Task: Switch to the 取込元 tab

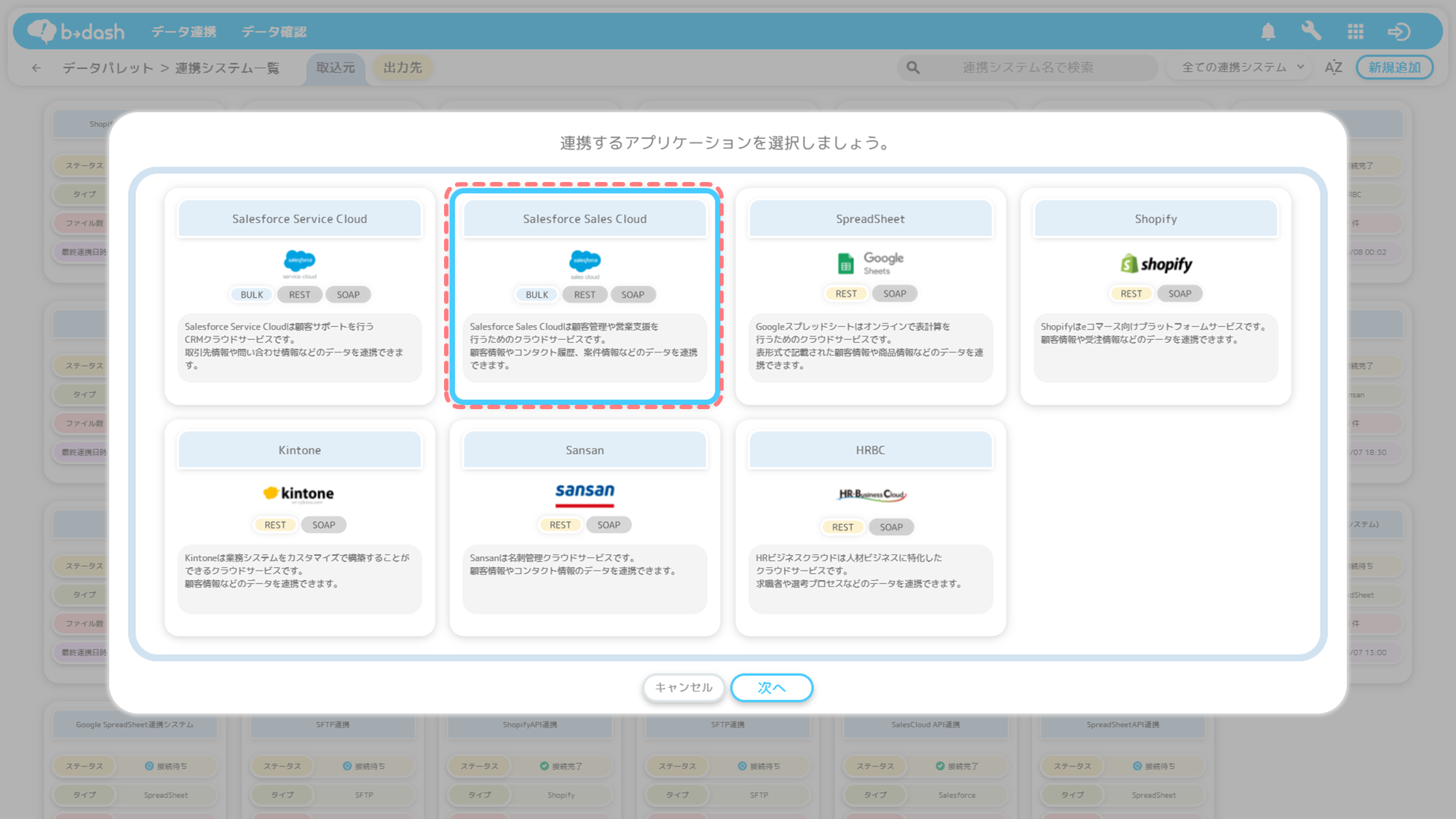Action: coord(336,68)
